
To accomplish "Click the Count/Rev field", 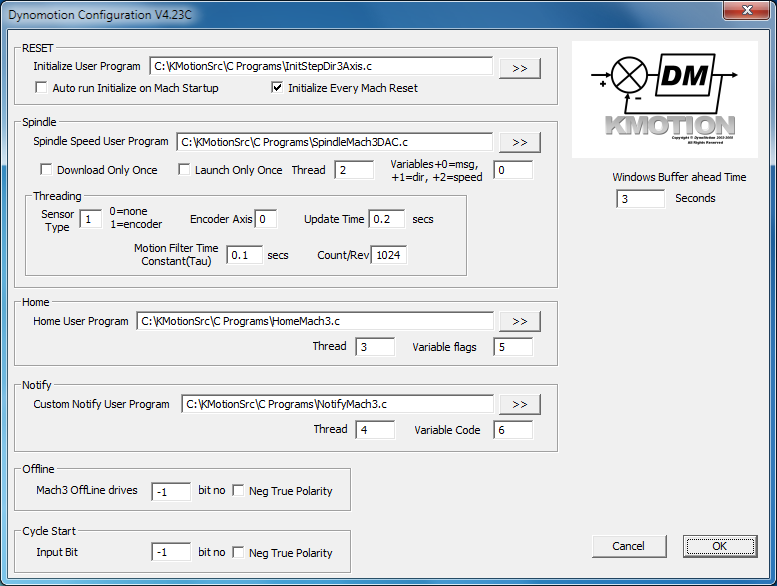I will (389, 255).
